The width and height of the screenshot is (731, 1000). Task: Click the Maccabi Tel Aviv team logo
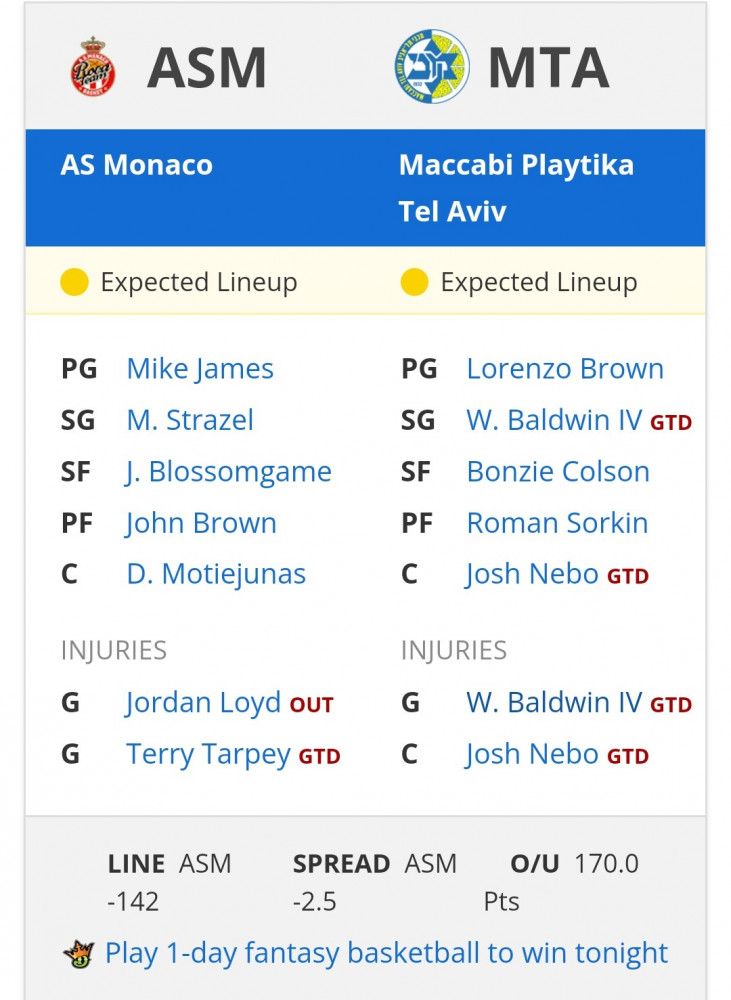click(432, 66)
